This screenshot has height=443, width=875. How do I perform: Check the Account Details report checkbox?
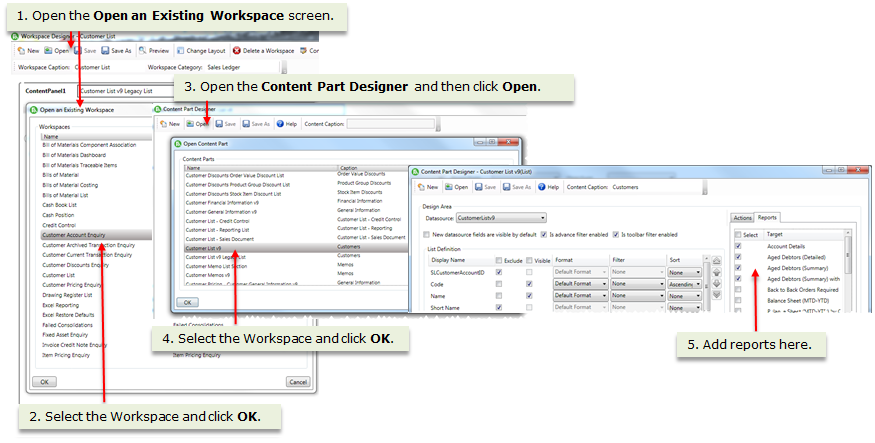(x=738, y=246)
